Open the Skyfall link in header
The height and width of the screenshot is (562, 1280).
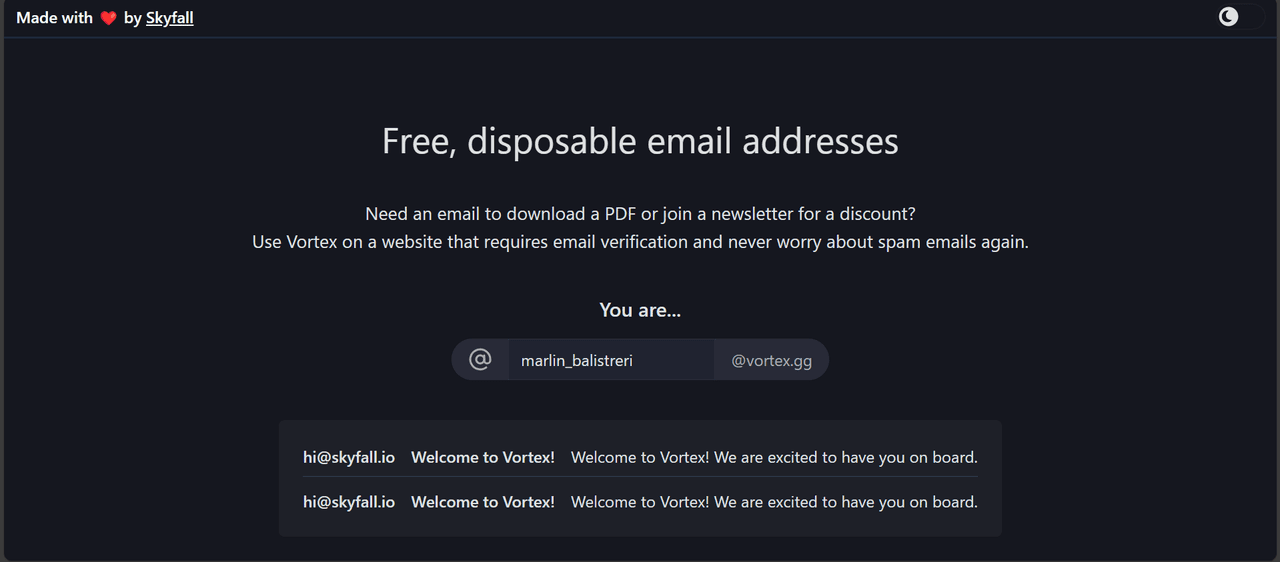(169, 18)
